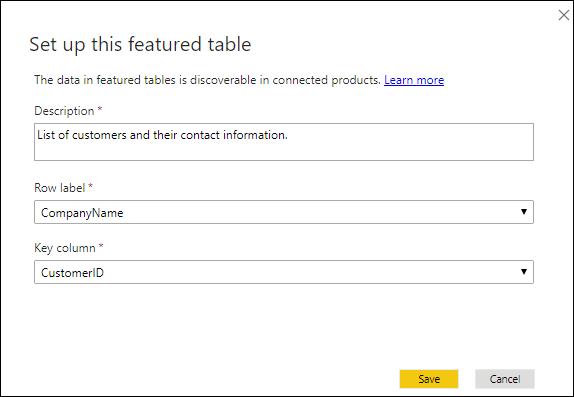
Task: Select the CompanyName combo box value
Action: tap(82, 213)
